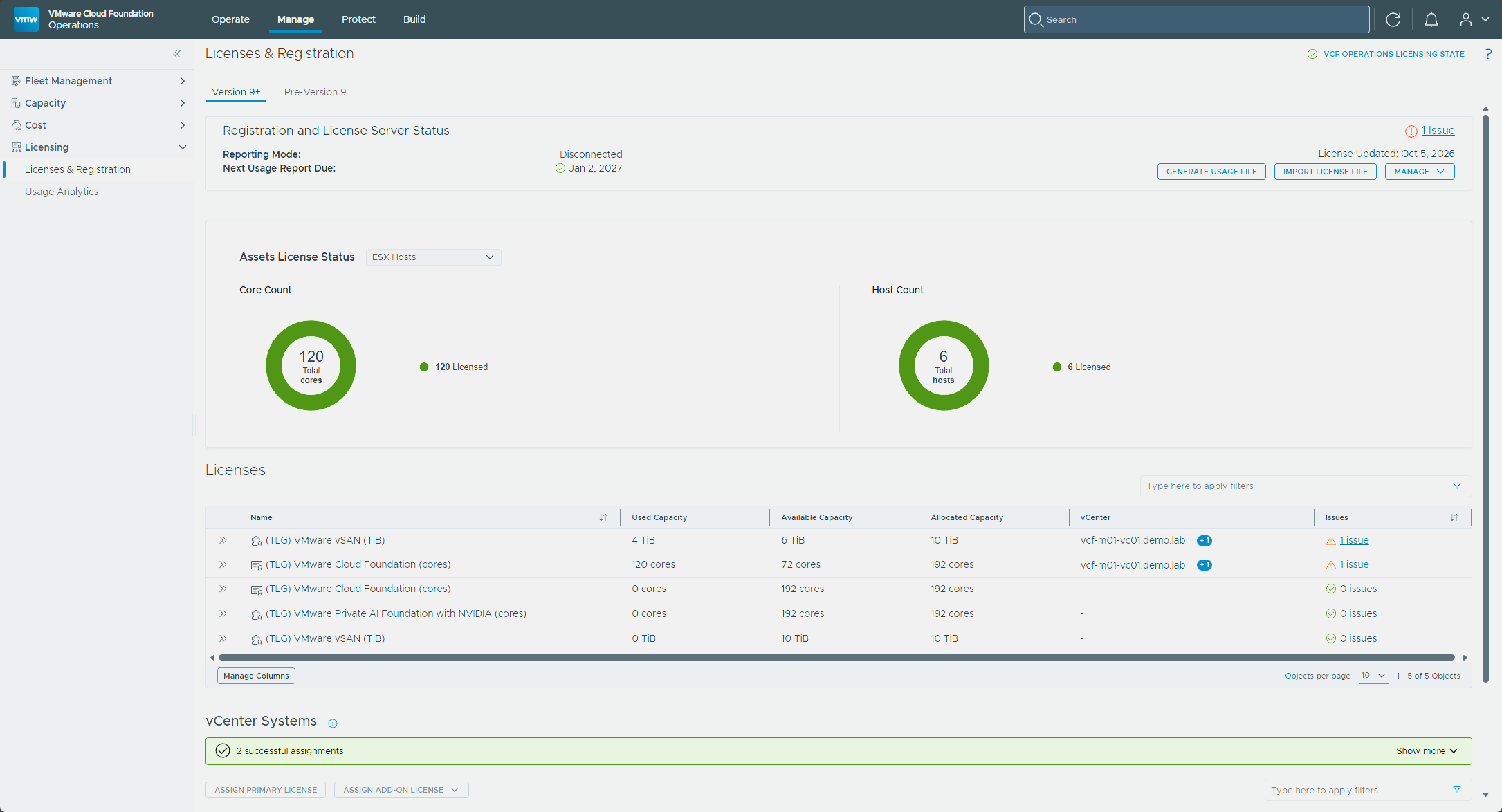Screen dimensions: 1502x812
Task: Open the Protect top menu
Action: [x=358, y=19]
